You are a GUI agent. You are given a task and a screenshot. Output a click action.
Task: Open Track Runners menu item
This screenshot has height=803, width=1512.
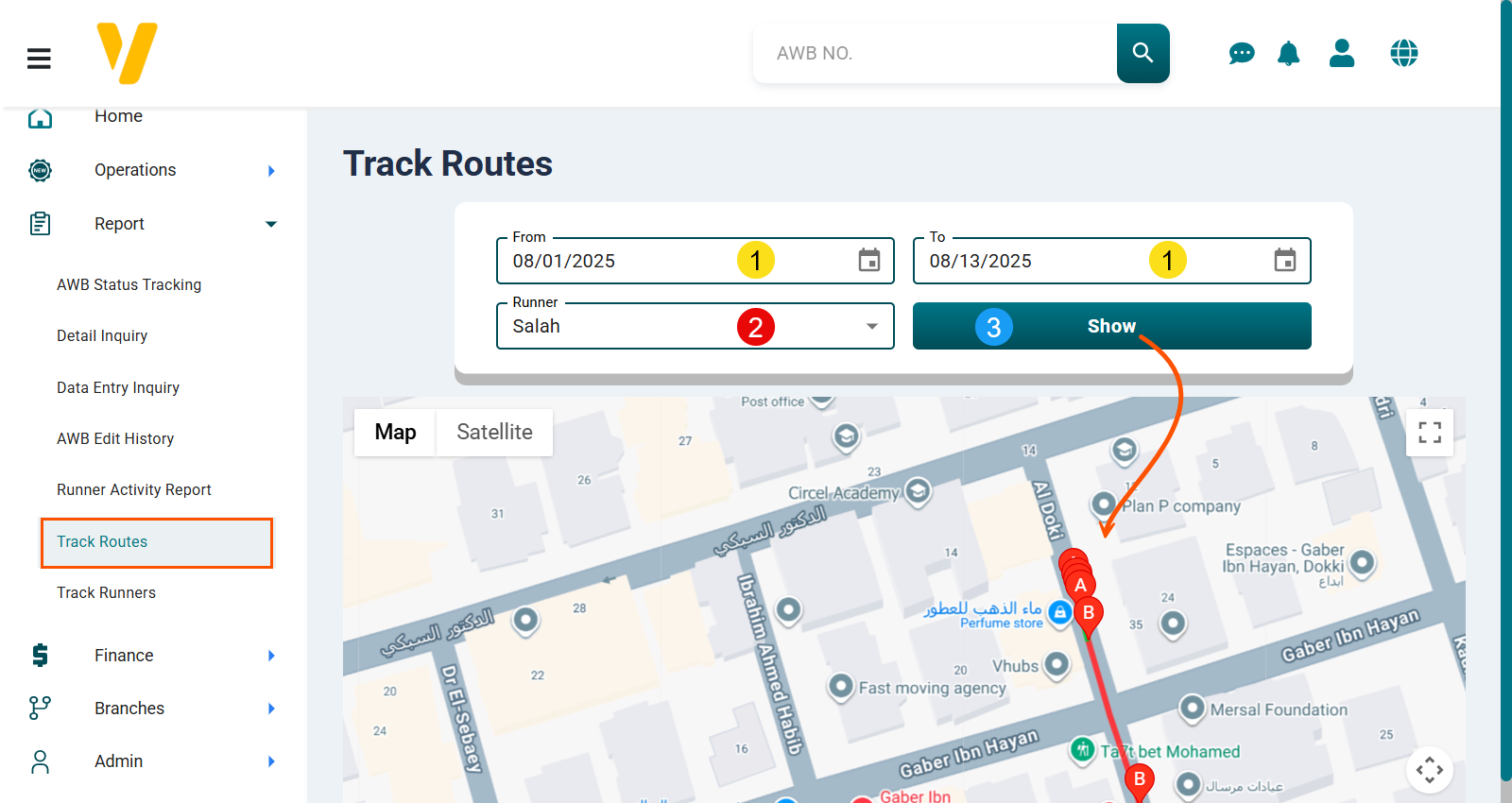(x=106, y=592)
